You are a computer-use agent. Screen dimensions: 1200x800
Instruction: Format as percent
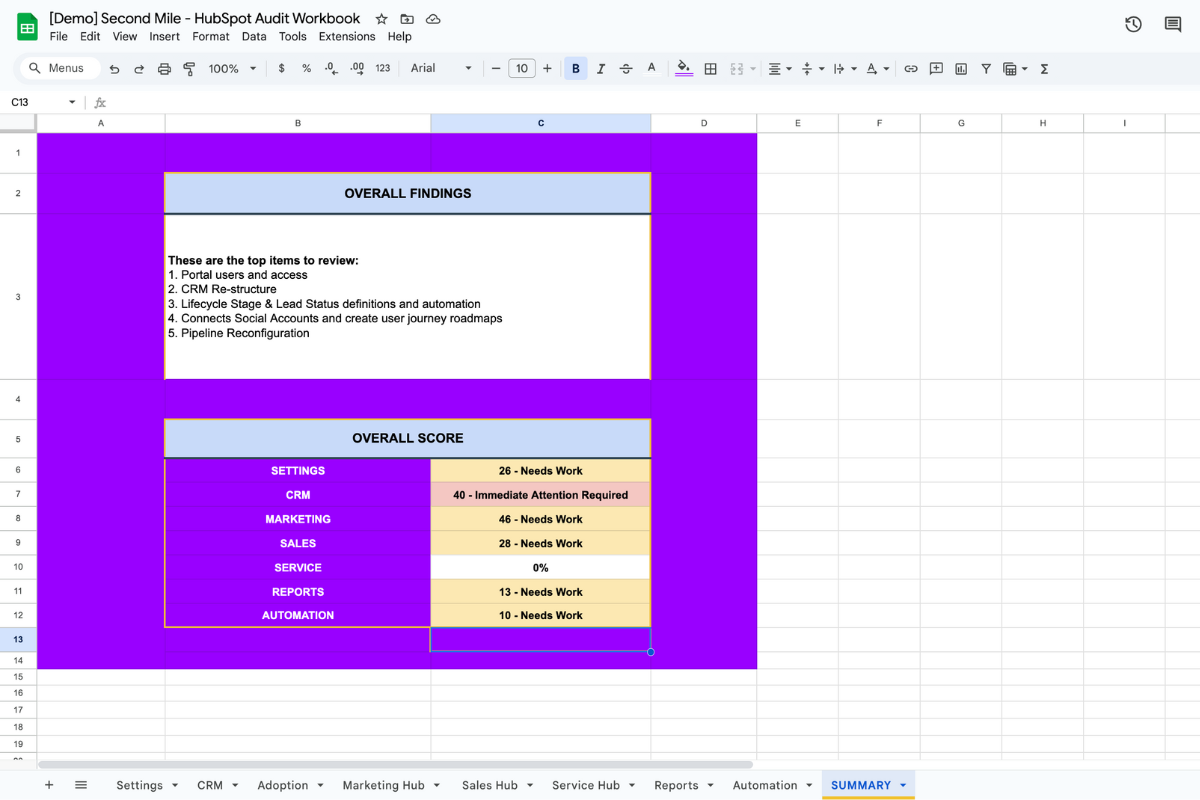pyautogui.click(x=306, y=69)
